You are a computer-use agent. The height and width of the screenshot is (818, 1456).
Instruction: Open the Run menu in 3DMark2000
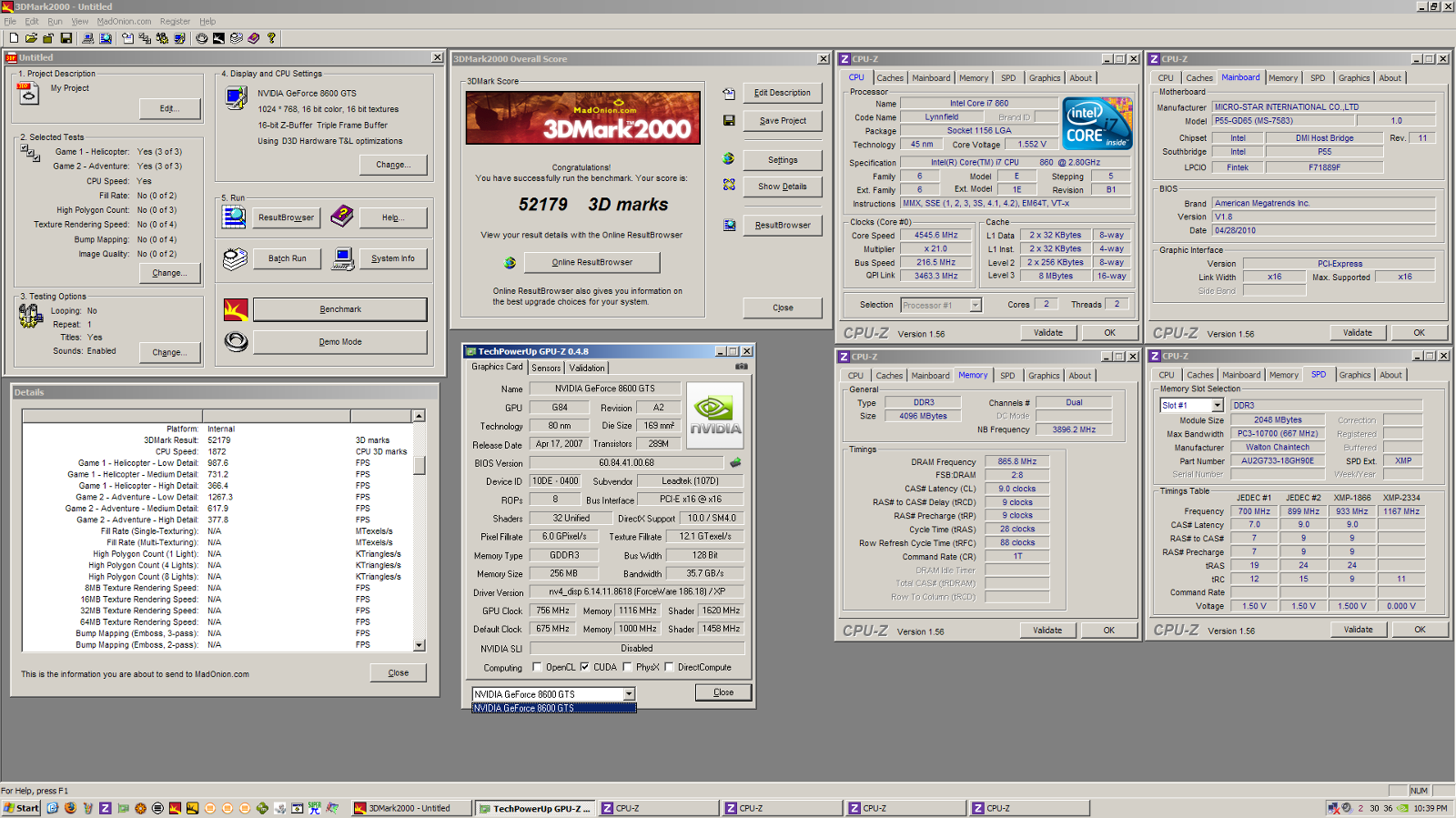click(x=55, y=21)
